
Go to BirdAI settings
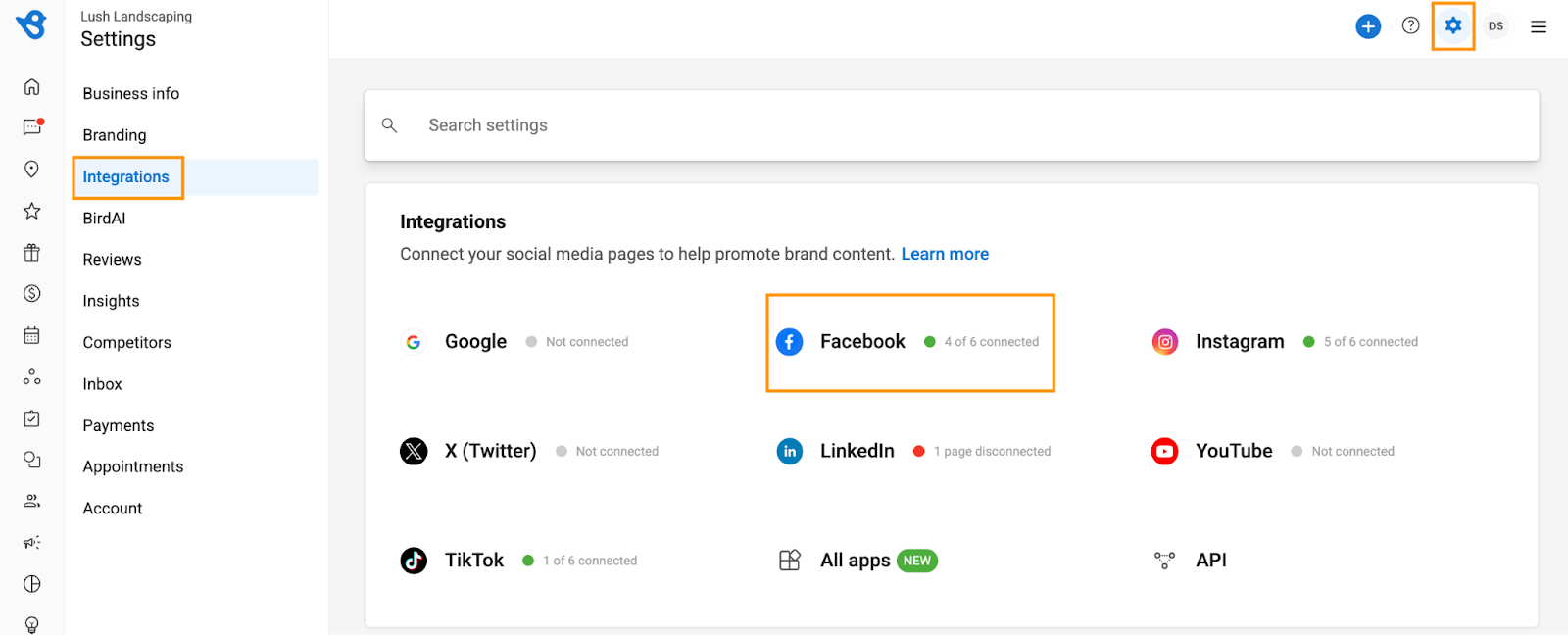[104, 219]
